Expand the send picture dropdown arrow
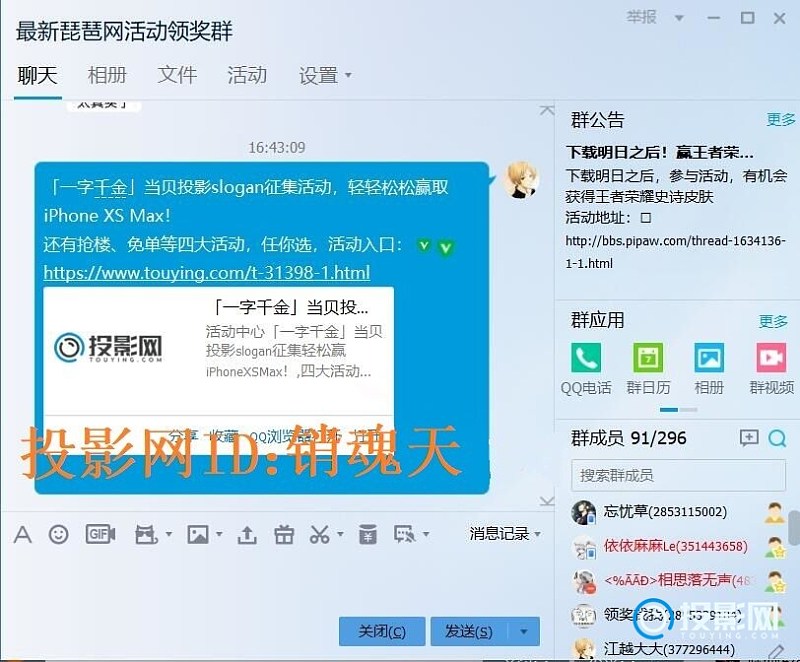The width and height of the screenshot is (800, 662). click(x=217, y=536)
